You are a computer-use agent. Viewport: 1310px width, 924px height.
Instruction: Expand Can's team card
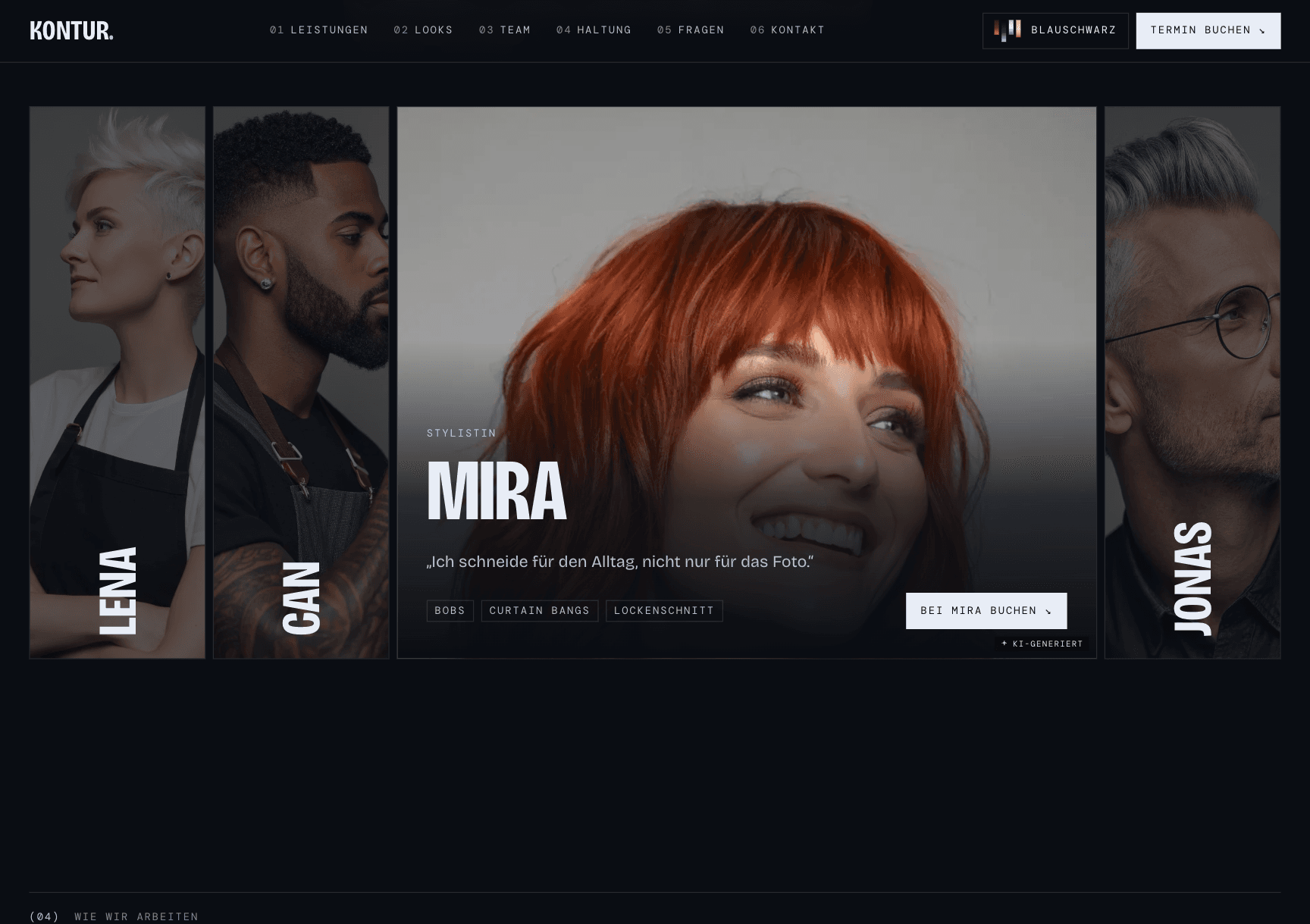pyautogui.click(x=301, y=382)
